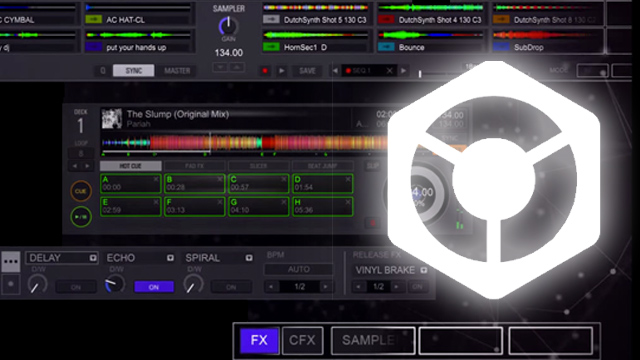Turn on the DELAY effect

tap(76, 287)
